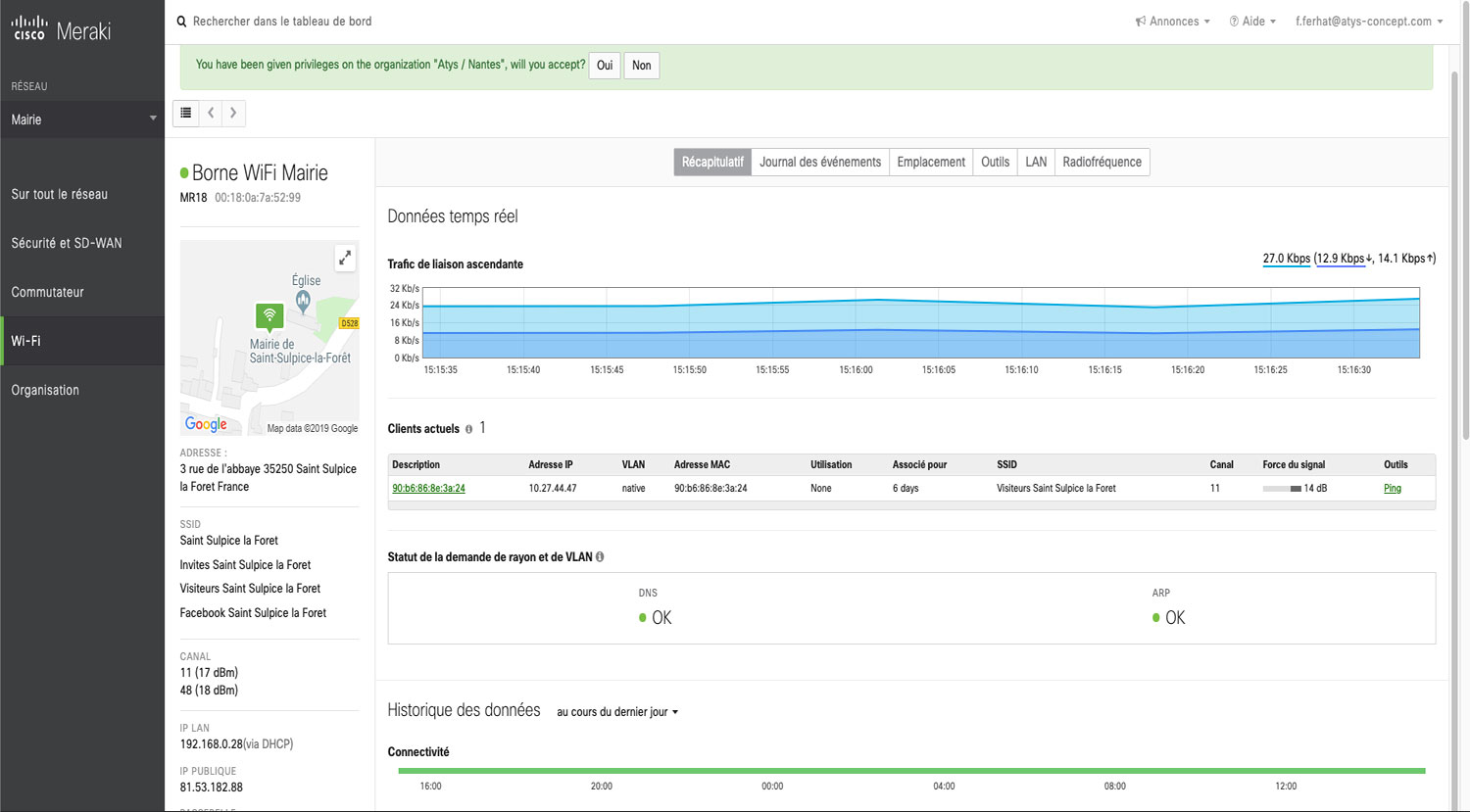Click the public IP 81.53.182.88
This screenshot has width=1470, height=812.
pos(211,788)
